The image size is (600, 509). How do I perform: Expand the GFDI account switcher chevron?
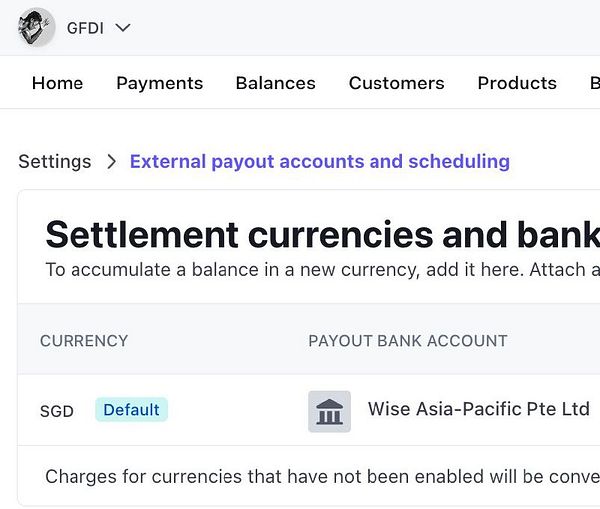pyautogui.click(x=123, y=28)
